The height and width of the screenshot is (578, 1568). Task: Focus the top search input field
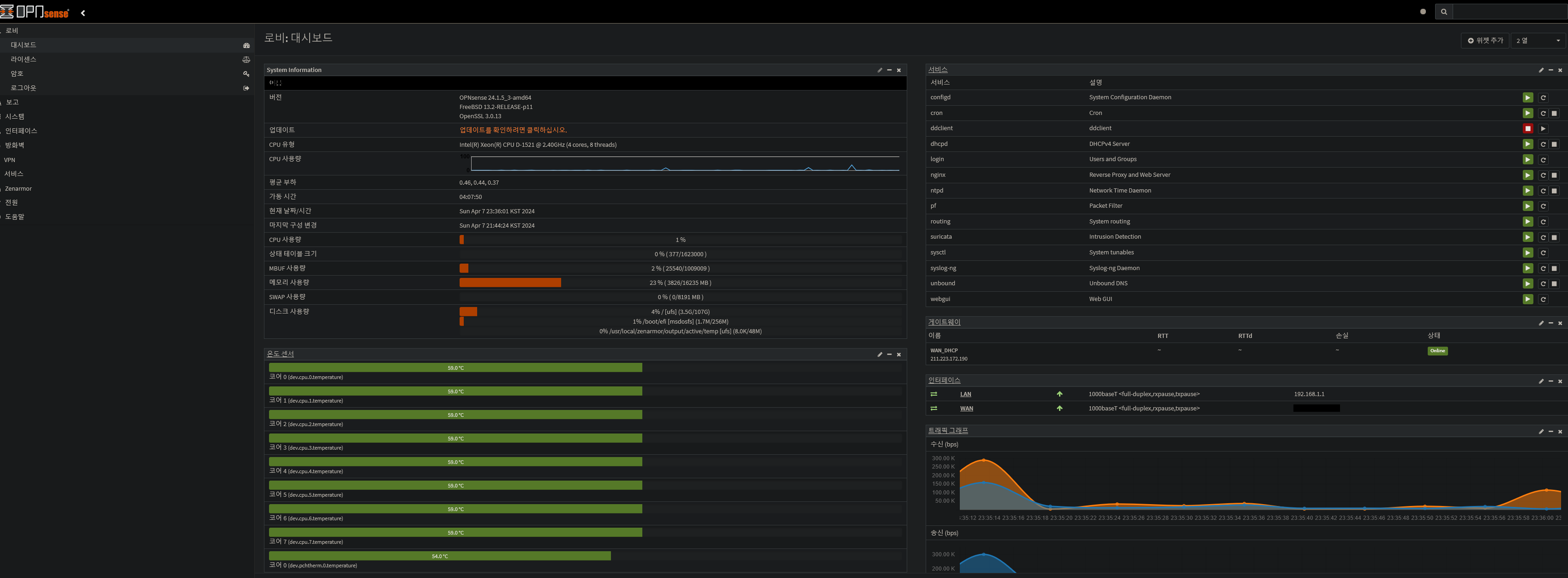click(1510, 12)
